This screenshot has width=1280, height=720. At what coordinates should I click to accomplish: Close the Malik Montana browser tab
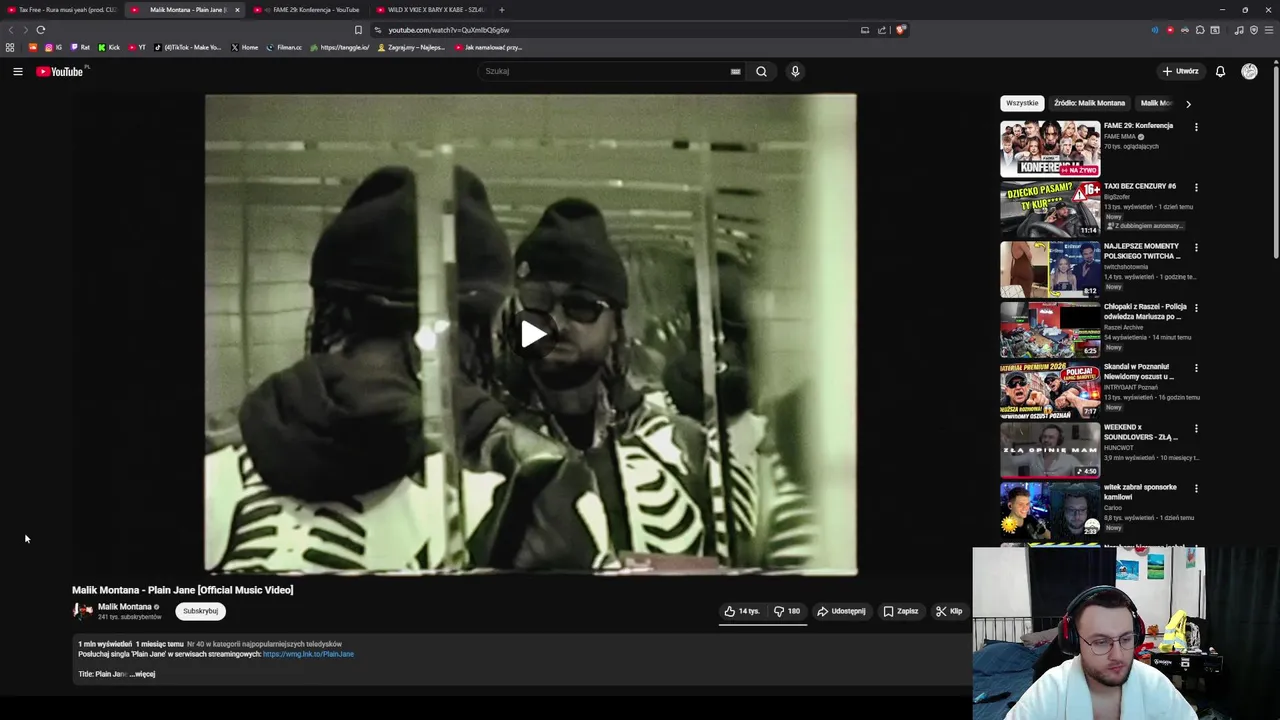(237, 10)
